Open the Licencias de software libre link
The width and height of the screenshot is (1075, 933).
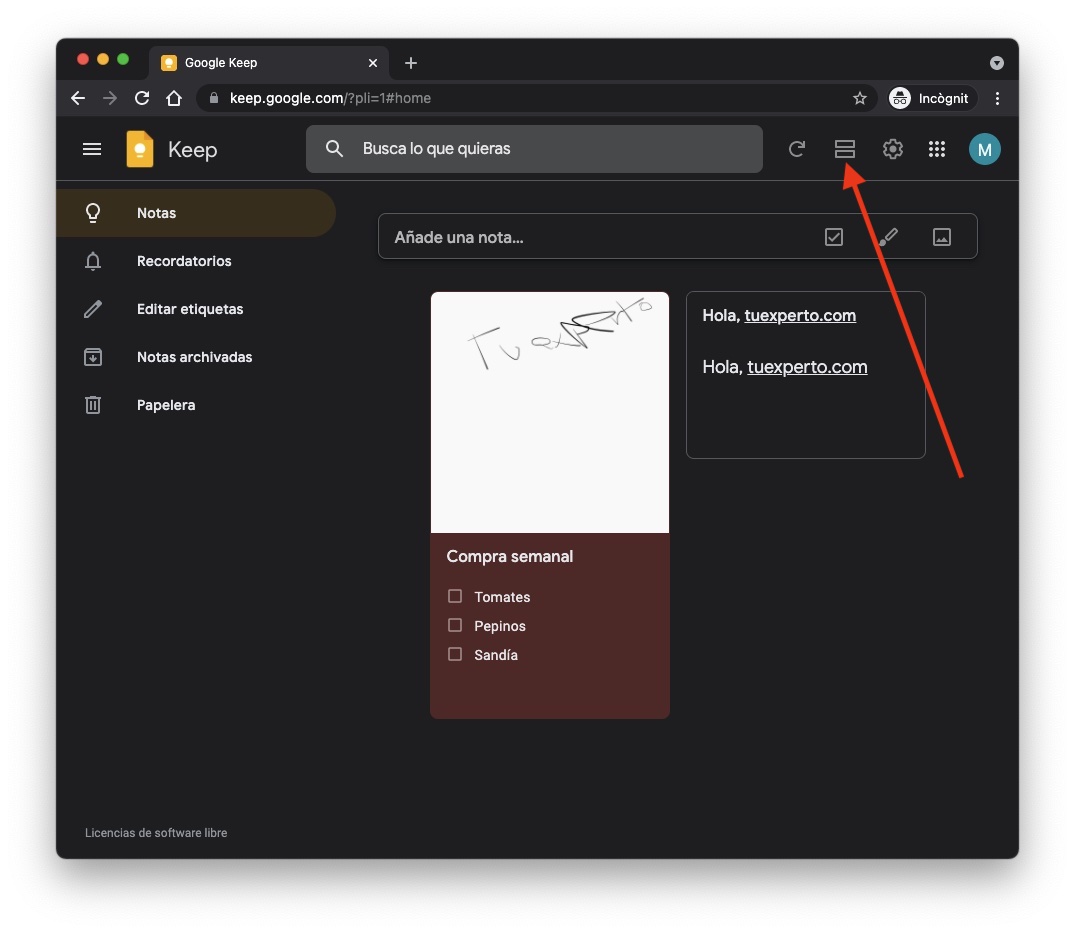156,833
